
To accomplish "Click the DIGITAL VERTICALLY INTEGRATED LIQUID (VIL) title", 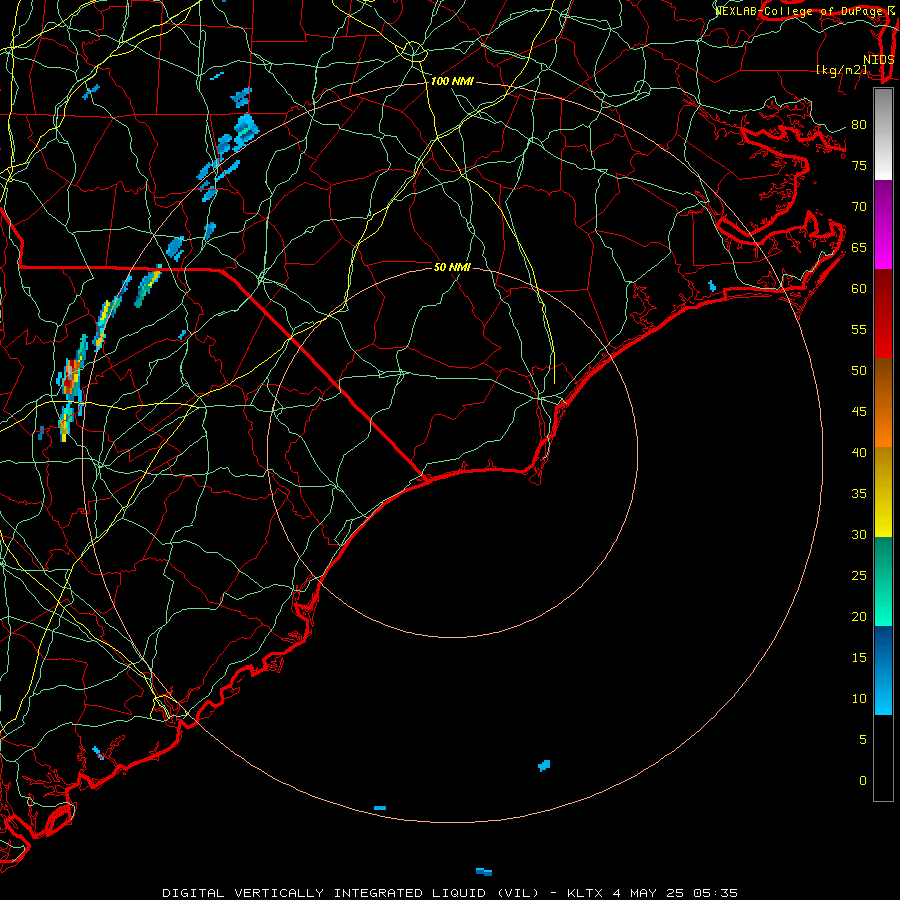I will pos(350,893).
